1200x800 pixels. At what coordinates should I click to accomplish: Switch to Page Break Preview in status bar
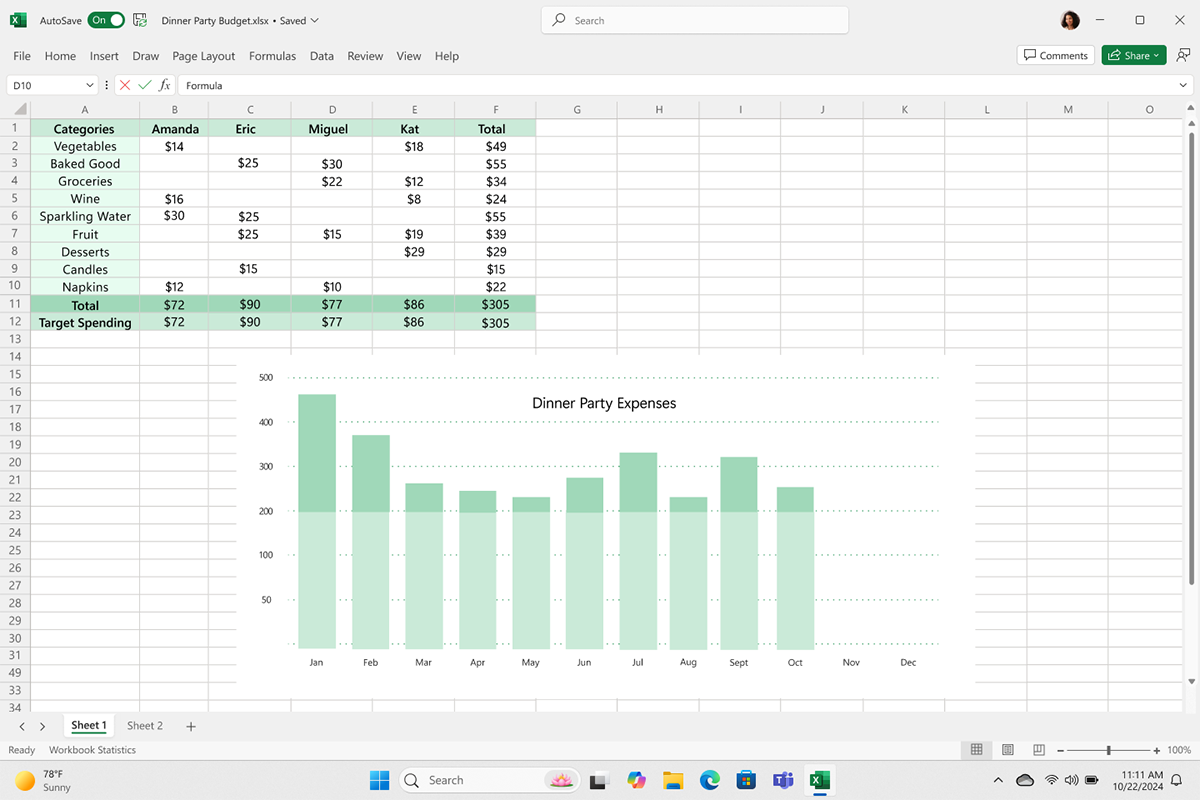[1039, 750]
